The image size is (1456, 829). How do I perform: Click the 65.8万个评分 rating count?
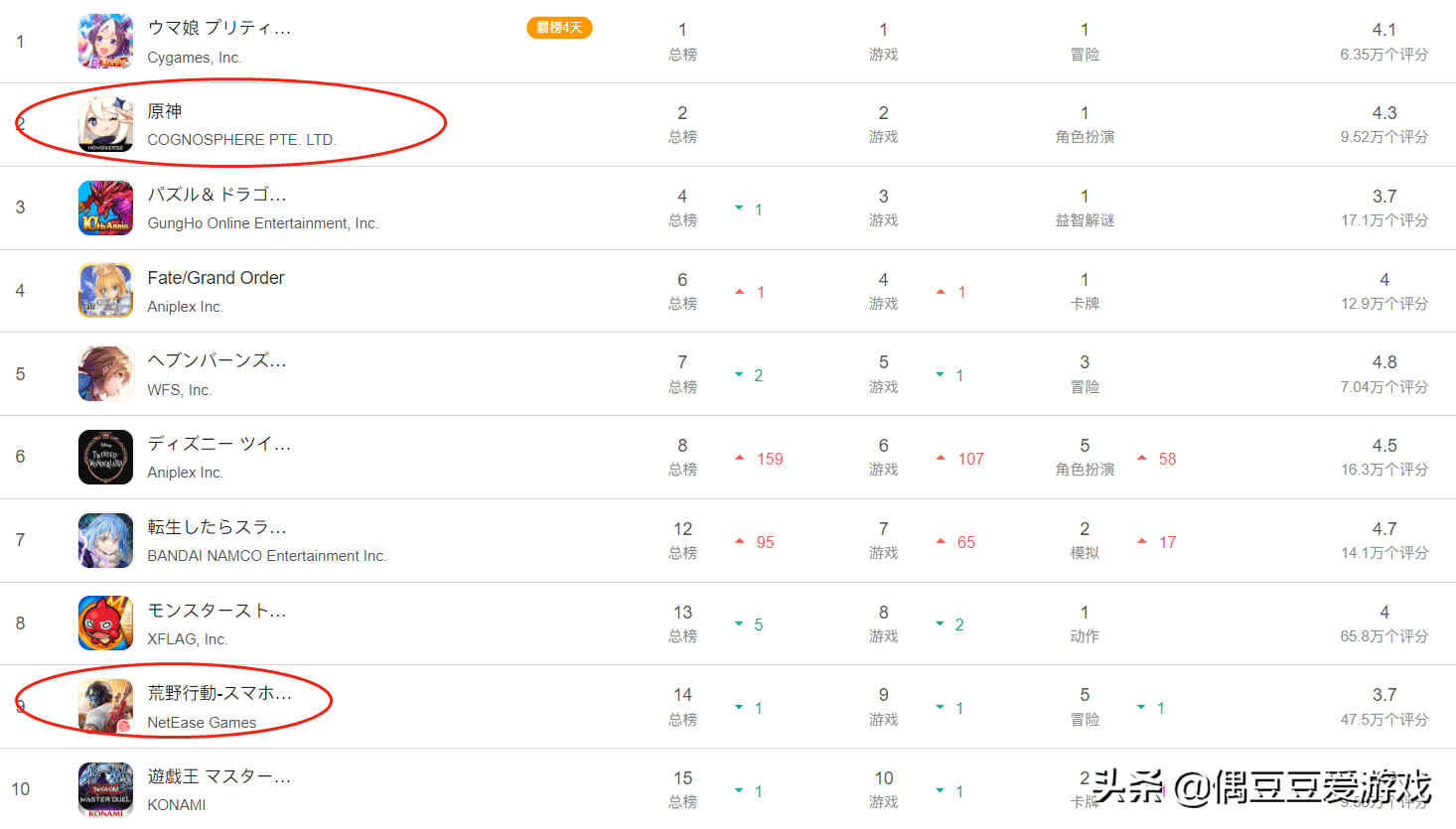pyautogui.click(x=1384, y=636)
